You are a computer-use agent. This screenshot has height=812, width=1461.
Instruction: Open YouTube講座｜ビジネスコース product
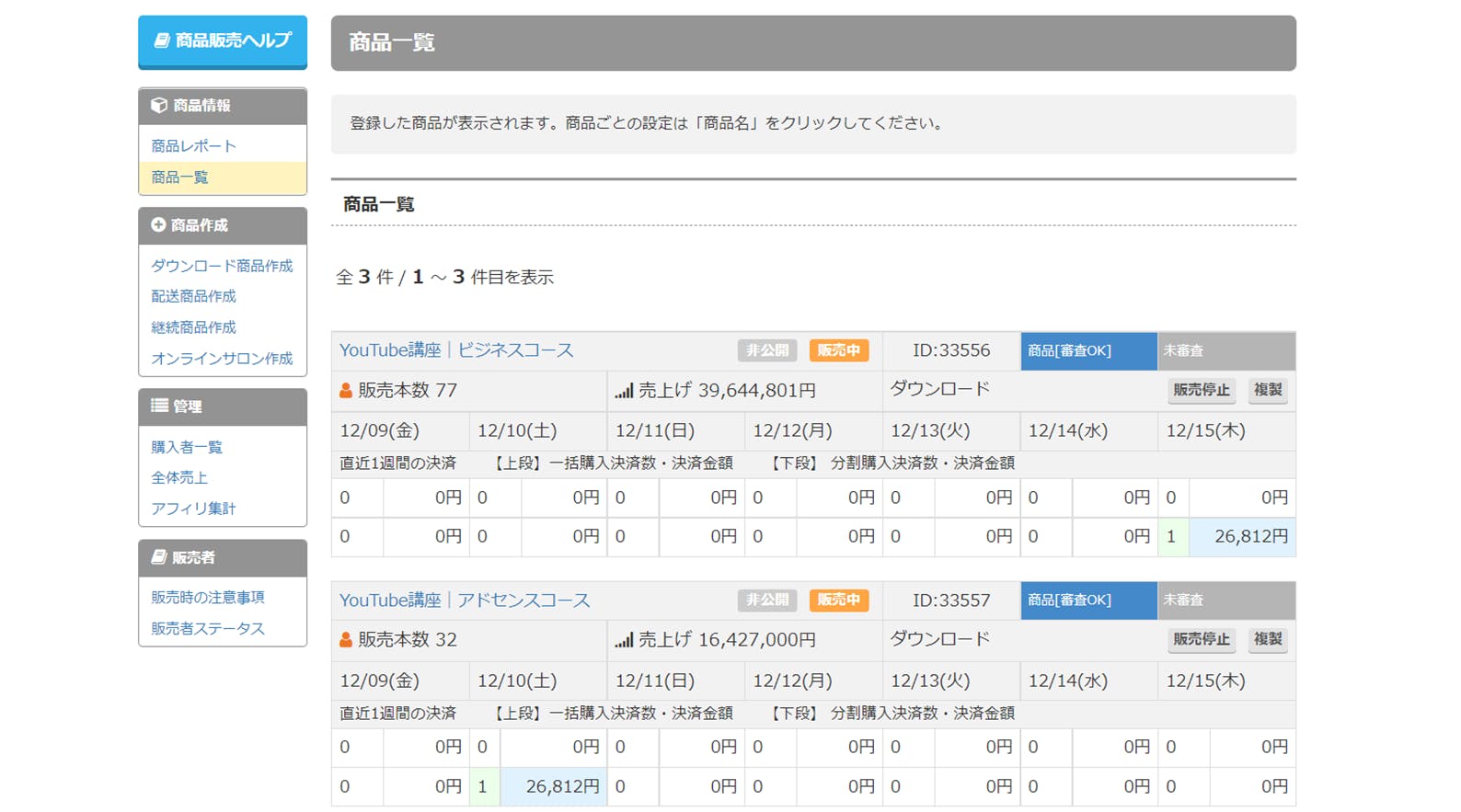click(x=456, y=350)
